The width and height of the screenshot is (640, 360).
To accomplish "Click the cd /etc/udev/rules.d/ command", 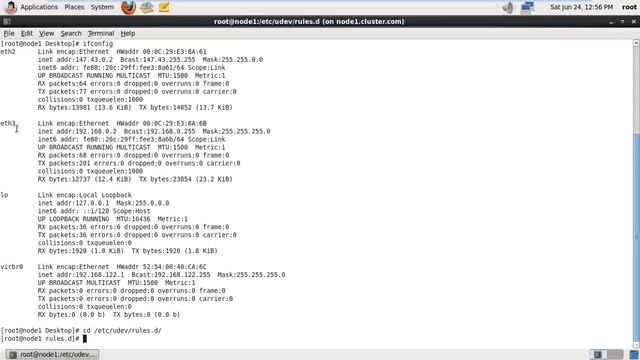I will click(122, 331).
